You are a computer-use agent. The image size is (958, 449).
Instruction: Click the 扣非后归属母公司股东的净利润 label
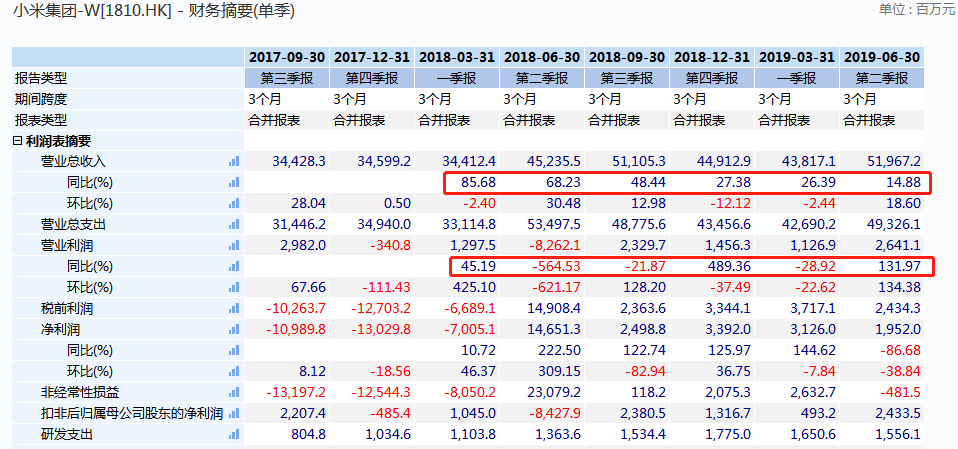[132, 414]
